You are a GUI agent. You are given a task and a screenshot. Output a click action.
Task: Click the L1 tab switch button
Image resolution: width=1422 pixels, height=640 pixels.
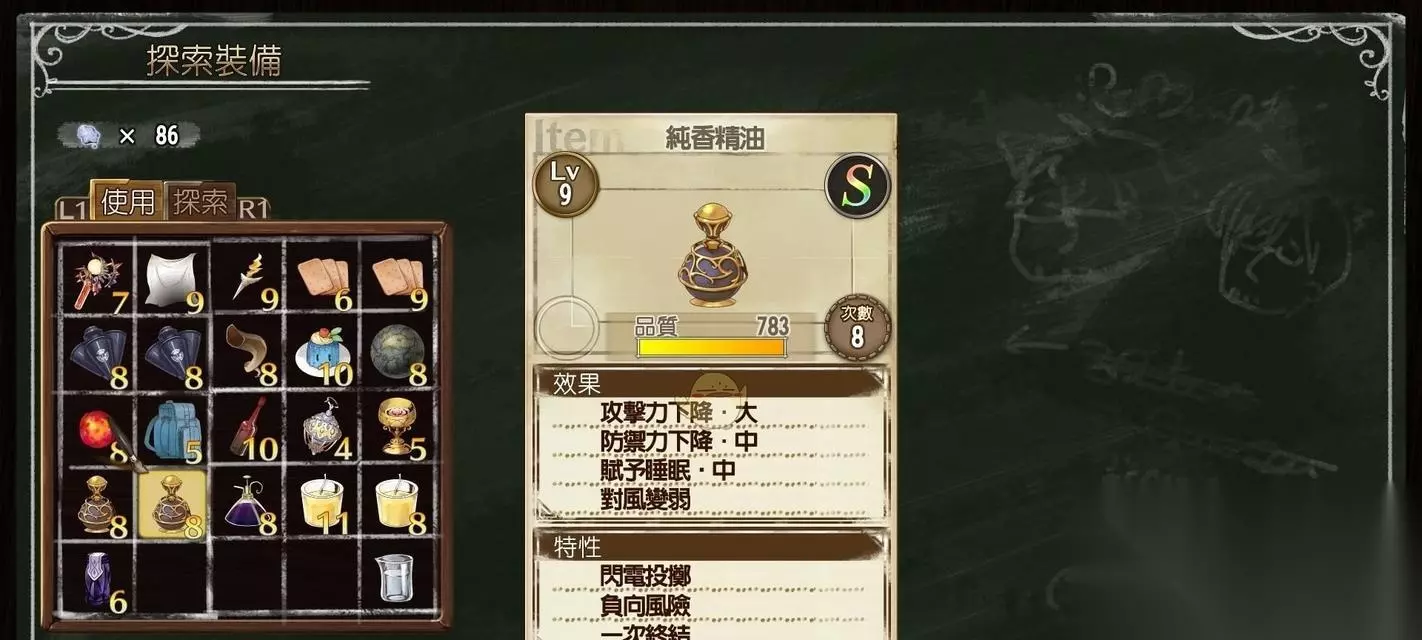tap(73, 209)
